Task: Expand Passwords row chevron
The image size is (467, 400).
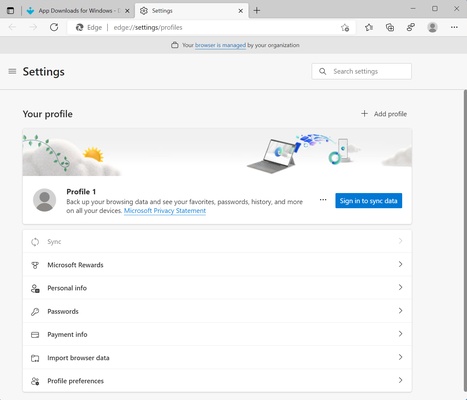Action: click(x=400, y=310)
